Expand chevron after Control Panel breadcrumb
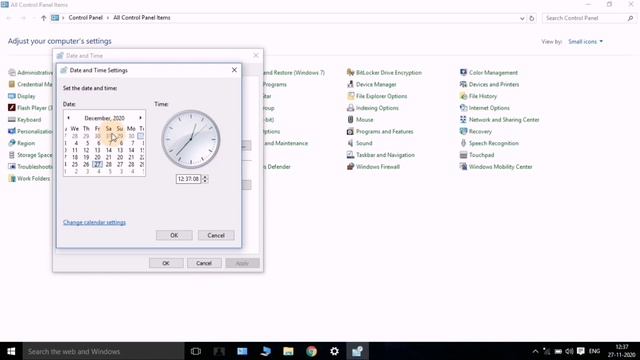 click(108, 18)
